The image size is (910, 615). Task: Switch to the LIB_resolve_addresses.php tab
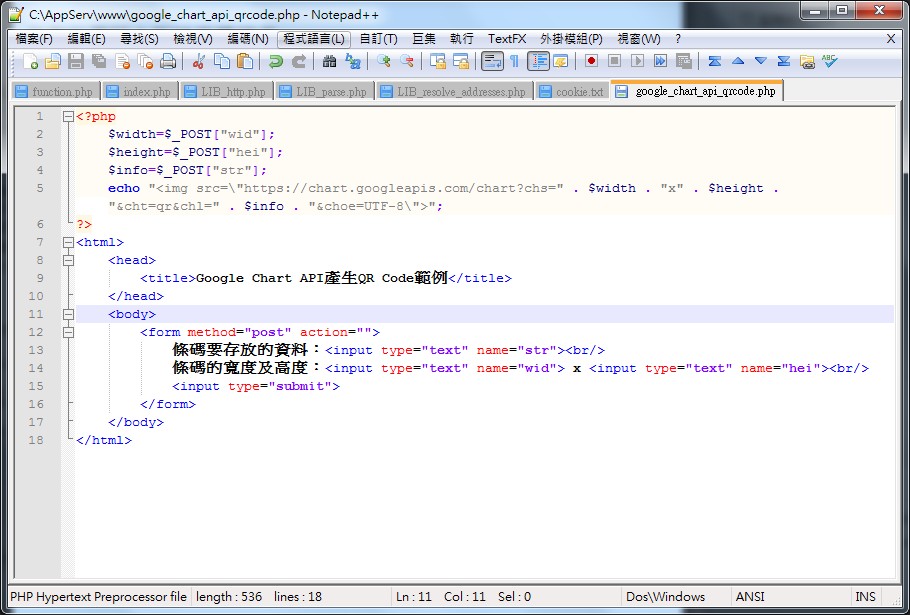[454, 92]
